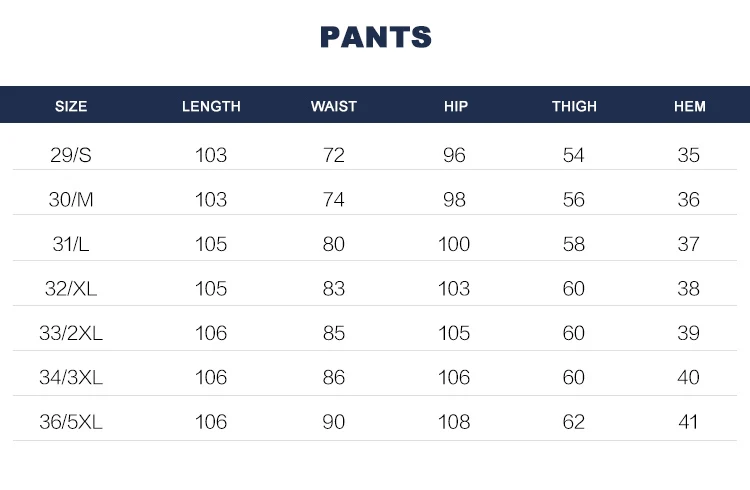
Task: Click waist value 83 for 32/XL
Action: tap(334, 289)
